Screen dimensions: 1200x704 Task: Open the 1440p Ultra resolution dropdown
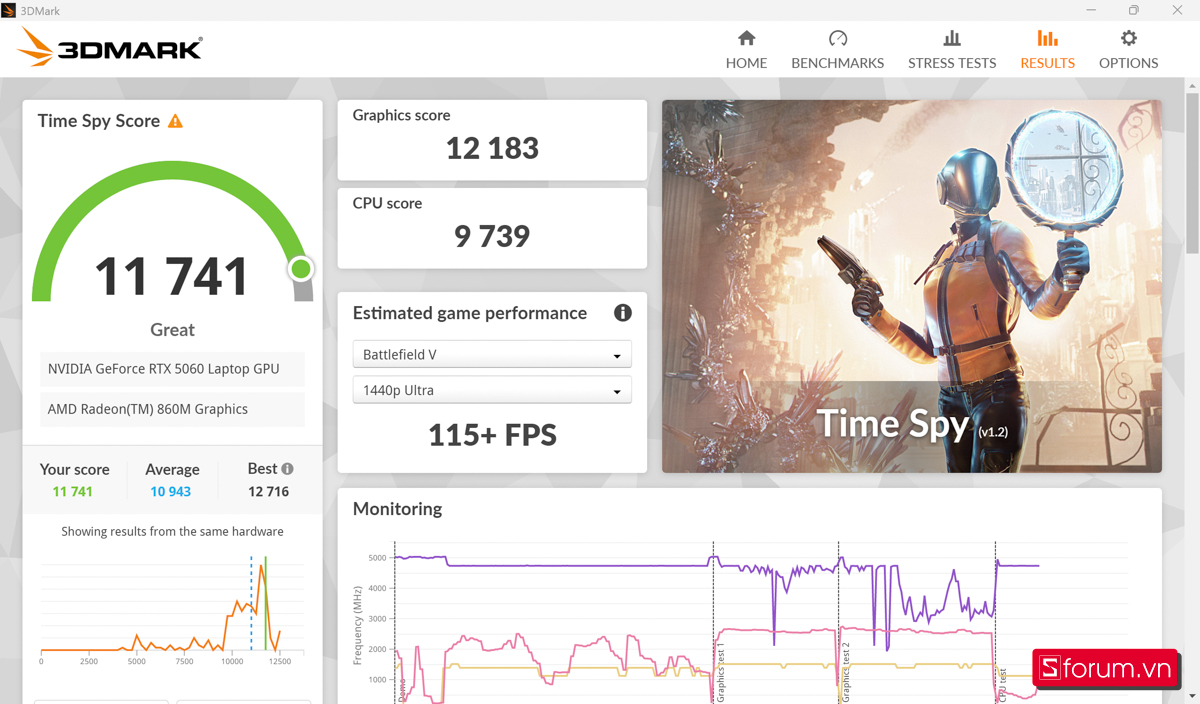point(492,390)
